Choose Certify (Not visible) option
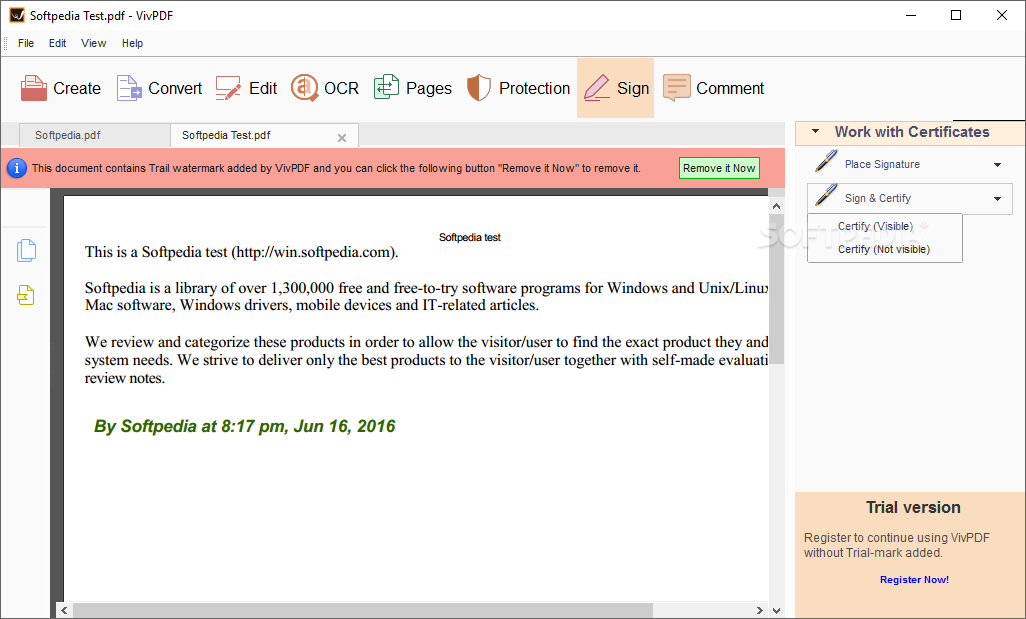 click(885, 249)
